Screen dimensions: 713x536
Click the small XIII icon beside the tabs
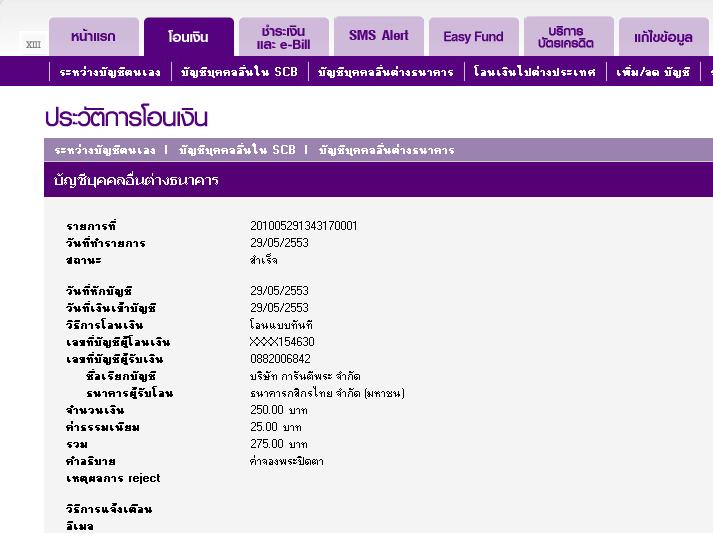pos(33,44)
